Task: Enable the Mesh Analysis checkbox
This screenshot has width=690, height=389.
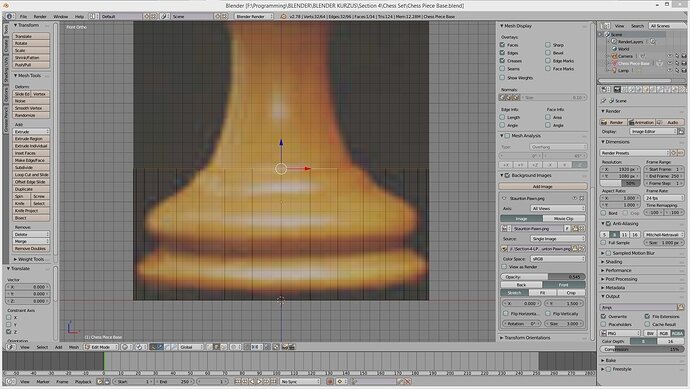Action: [x=507, y=136]
